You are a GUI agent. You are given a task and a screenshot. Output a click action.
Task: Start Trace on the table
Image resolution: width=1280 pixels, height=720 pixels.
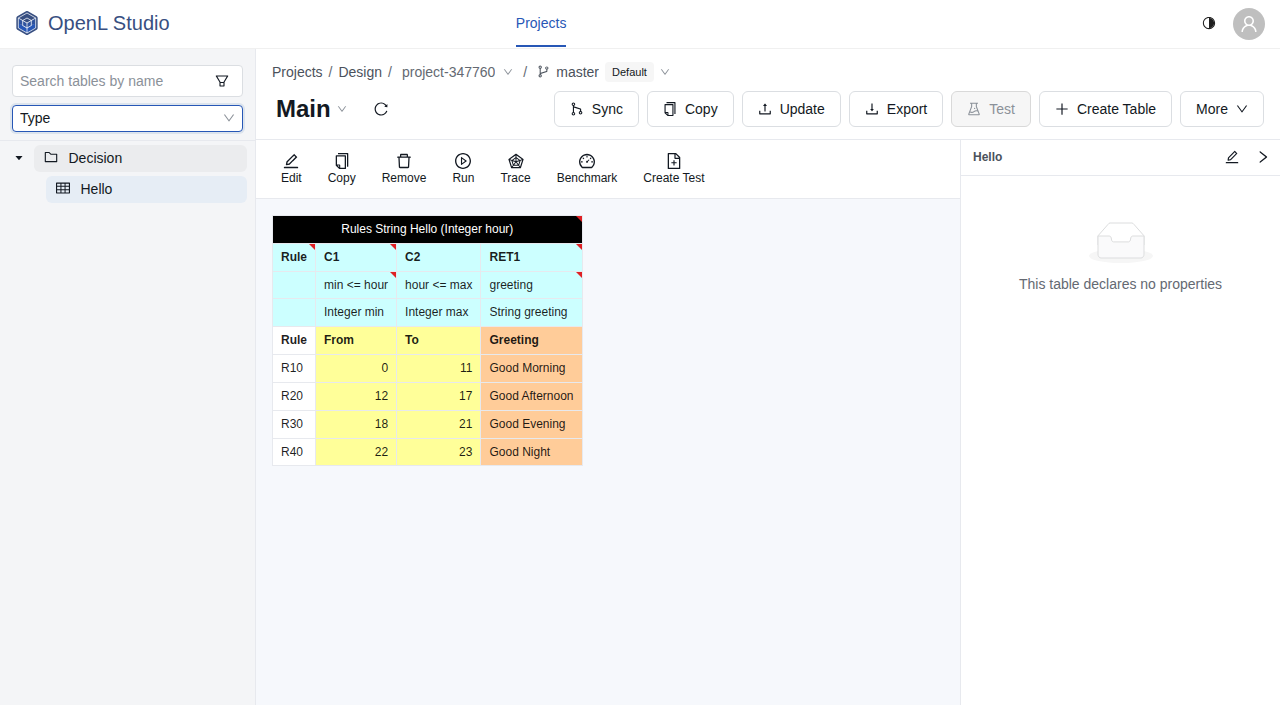point(516,168)
